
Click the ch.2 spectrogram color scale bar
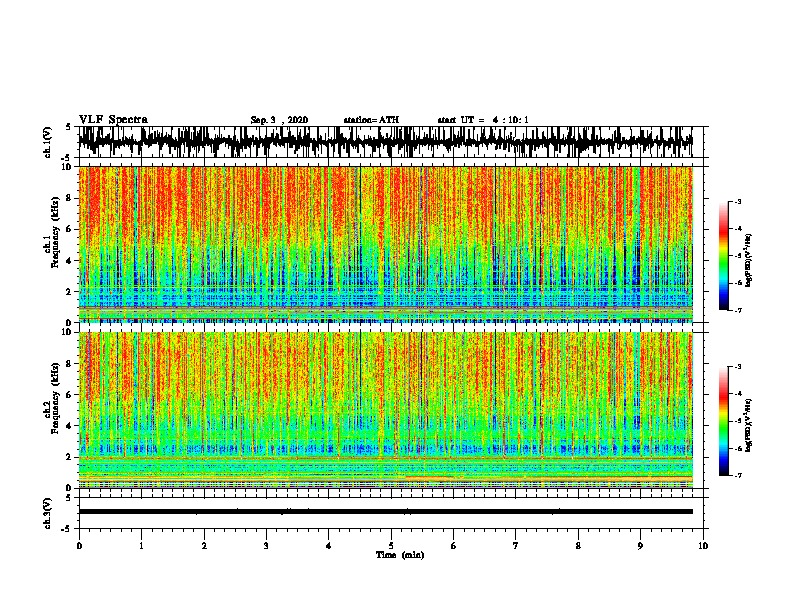point(723,421)
